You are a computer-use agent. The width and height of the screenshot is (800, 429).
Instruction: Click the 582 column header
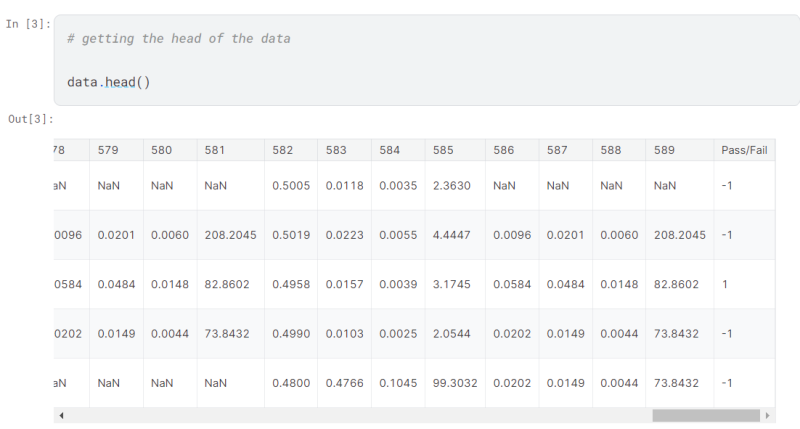pyautogui.click(x=283, y=150)
